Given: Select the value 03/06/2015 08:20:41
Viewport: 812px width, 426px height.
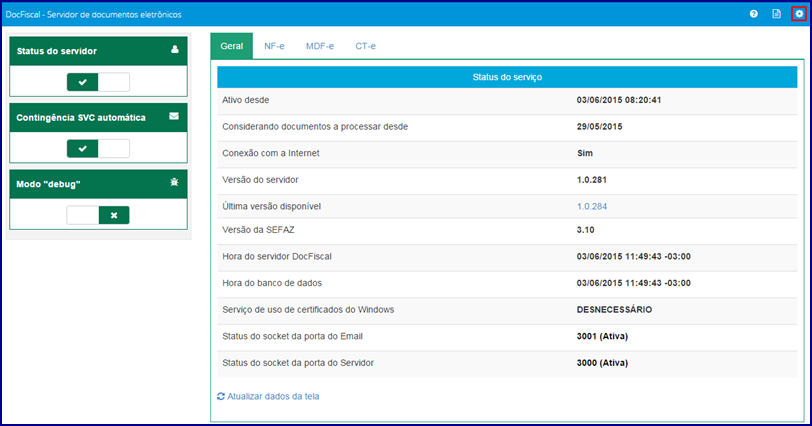Looking at the screenshot, I should (x=619, y=100).
